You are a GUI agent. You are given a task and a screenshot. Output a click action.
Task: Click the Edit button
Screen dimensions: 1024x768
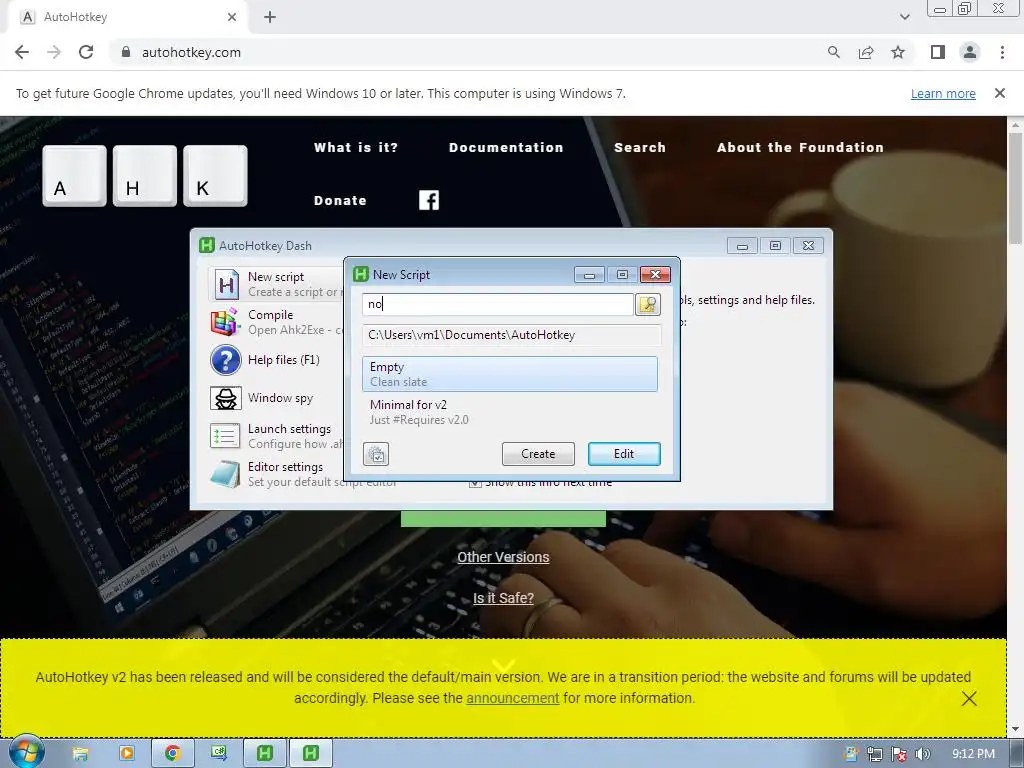pyautogui.click(x=624, y=454)
